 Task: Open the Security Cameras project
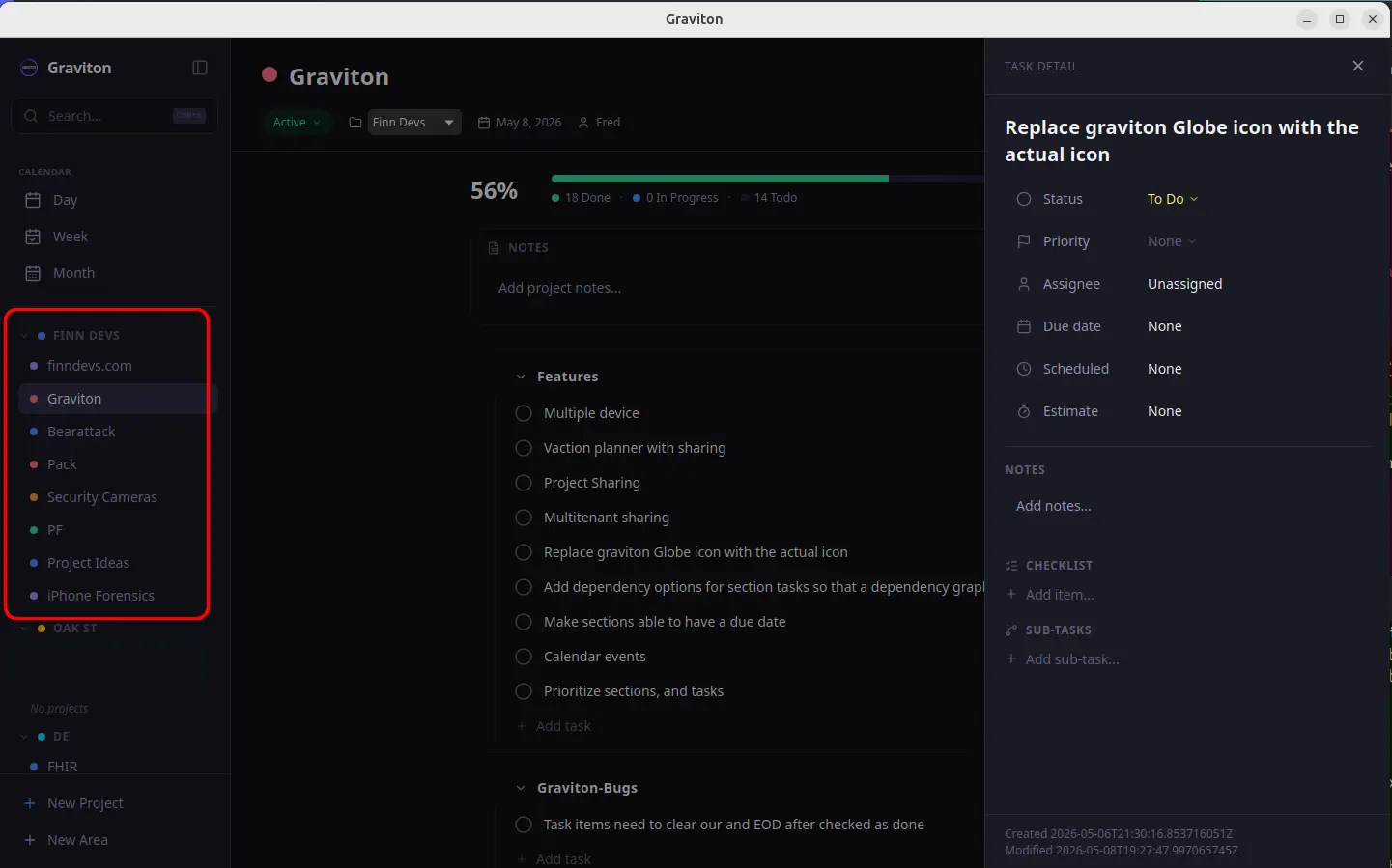click(x=118, y=497)
